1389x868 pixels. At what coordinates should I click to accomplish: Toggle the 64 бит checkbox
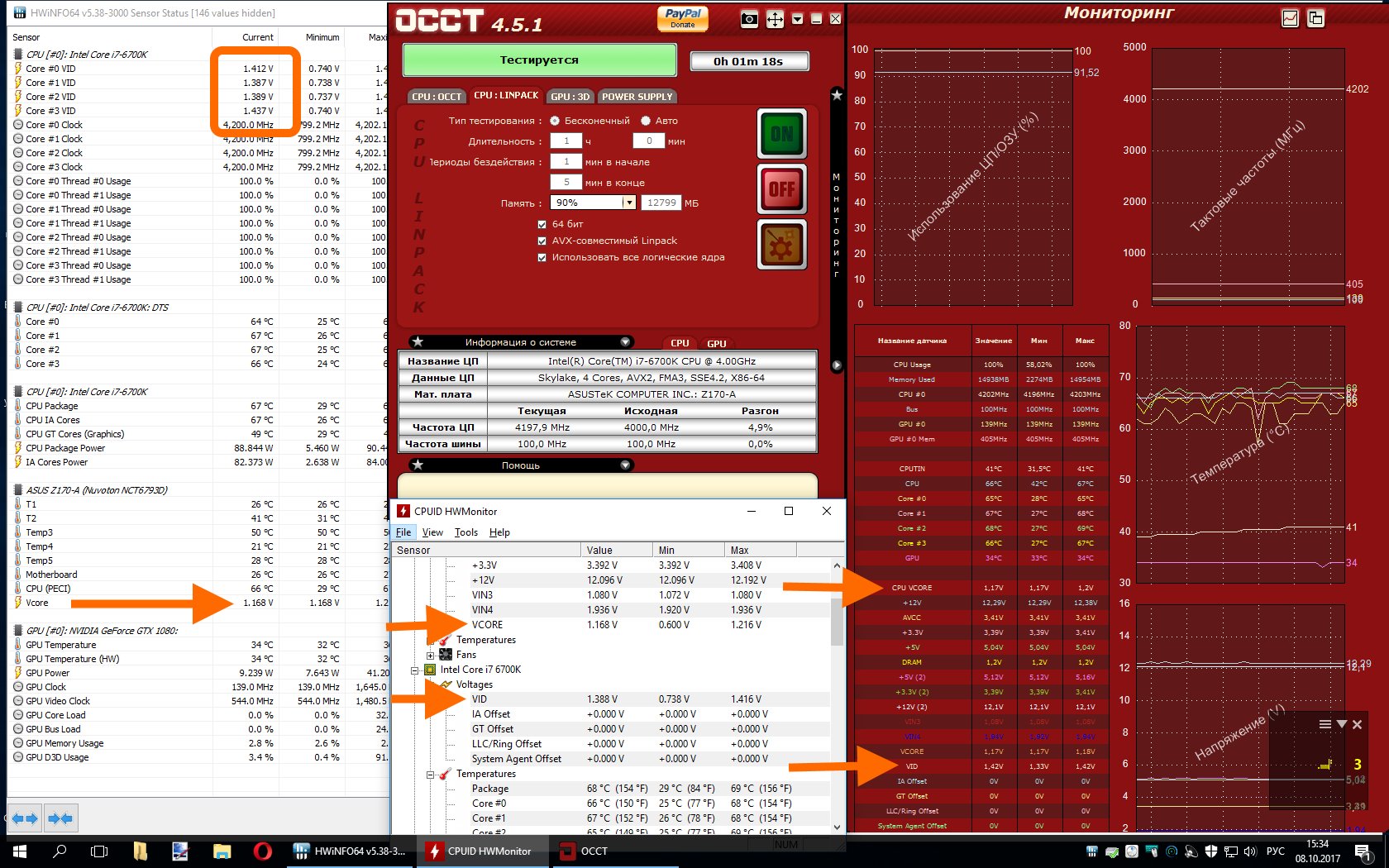[542, 224]
